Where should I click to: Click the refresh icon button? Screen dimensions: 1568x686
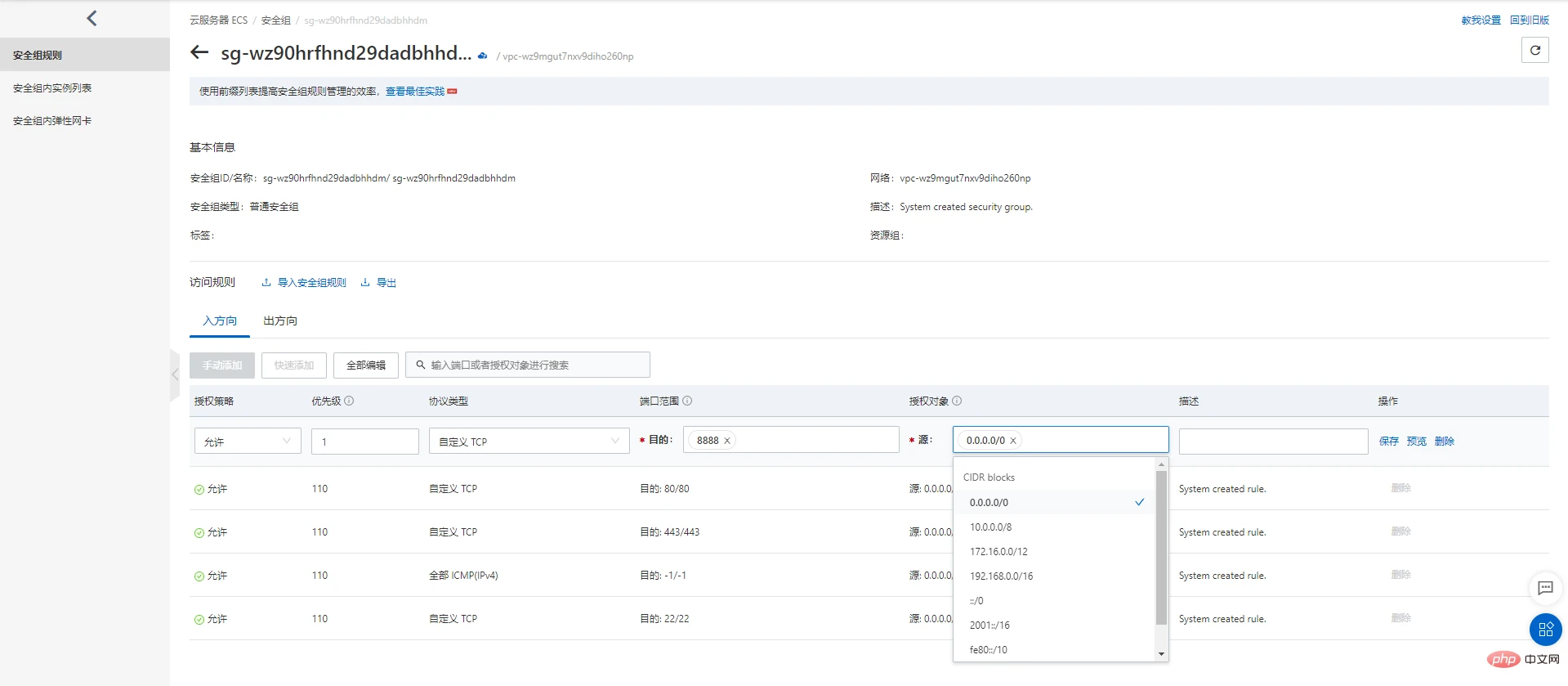click(x=1535, y=51)
